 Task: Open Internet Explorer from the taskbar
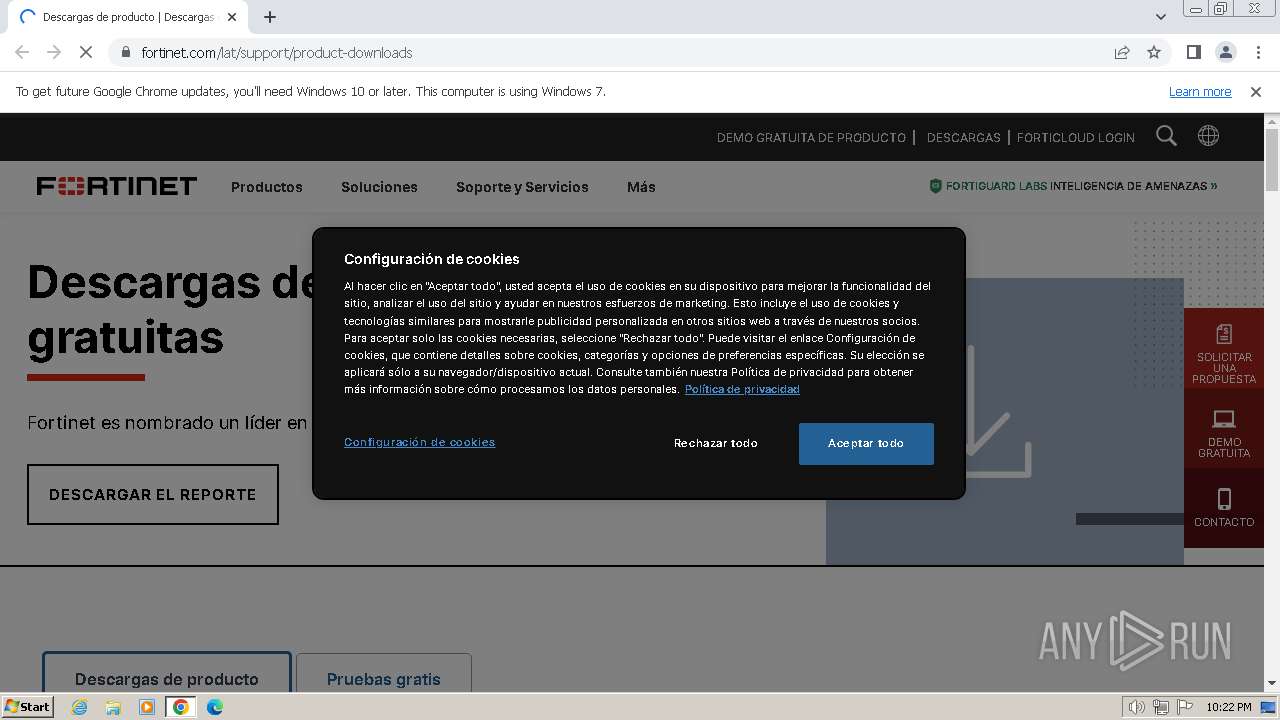click(x=79, y=707)
